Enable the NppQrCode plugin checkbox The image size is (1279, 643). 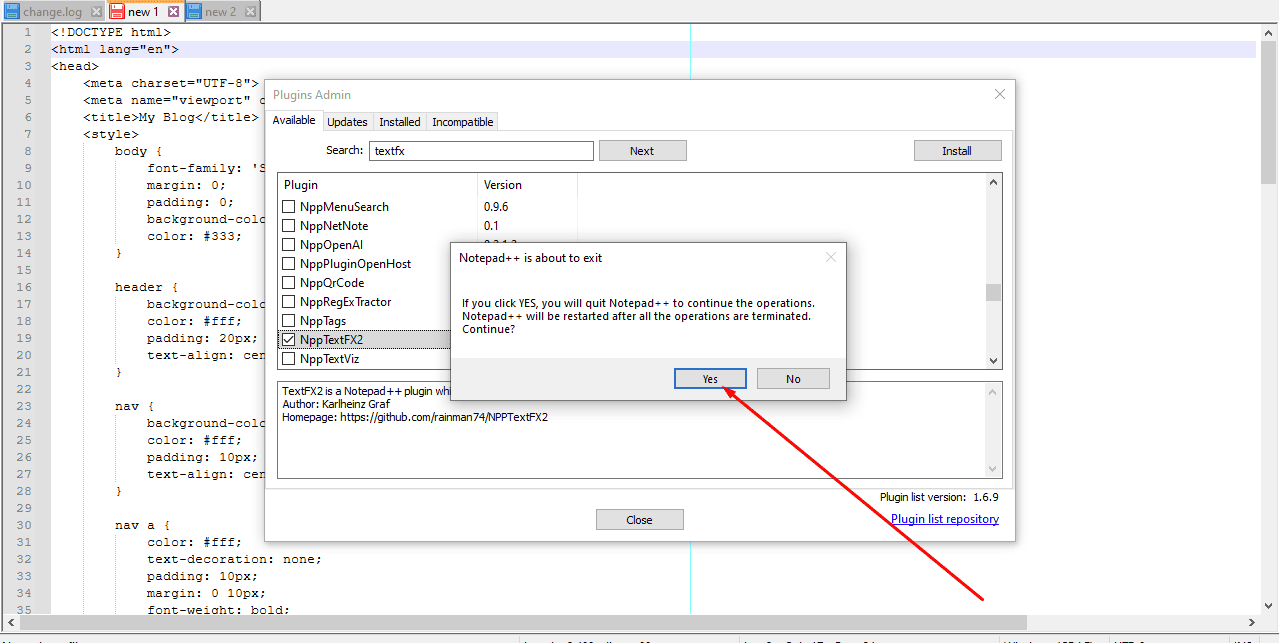click(x=289, y=282)
